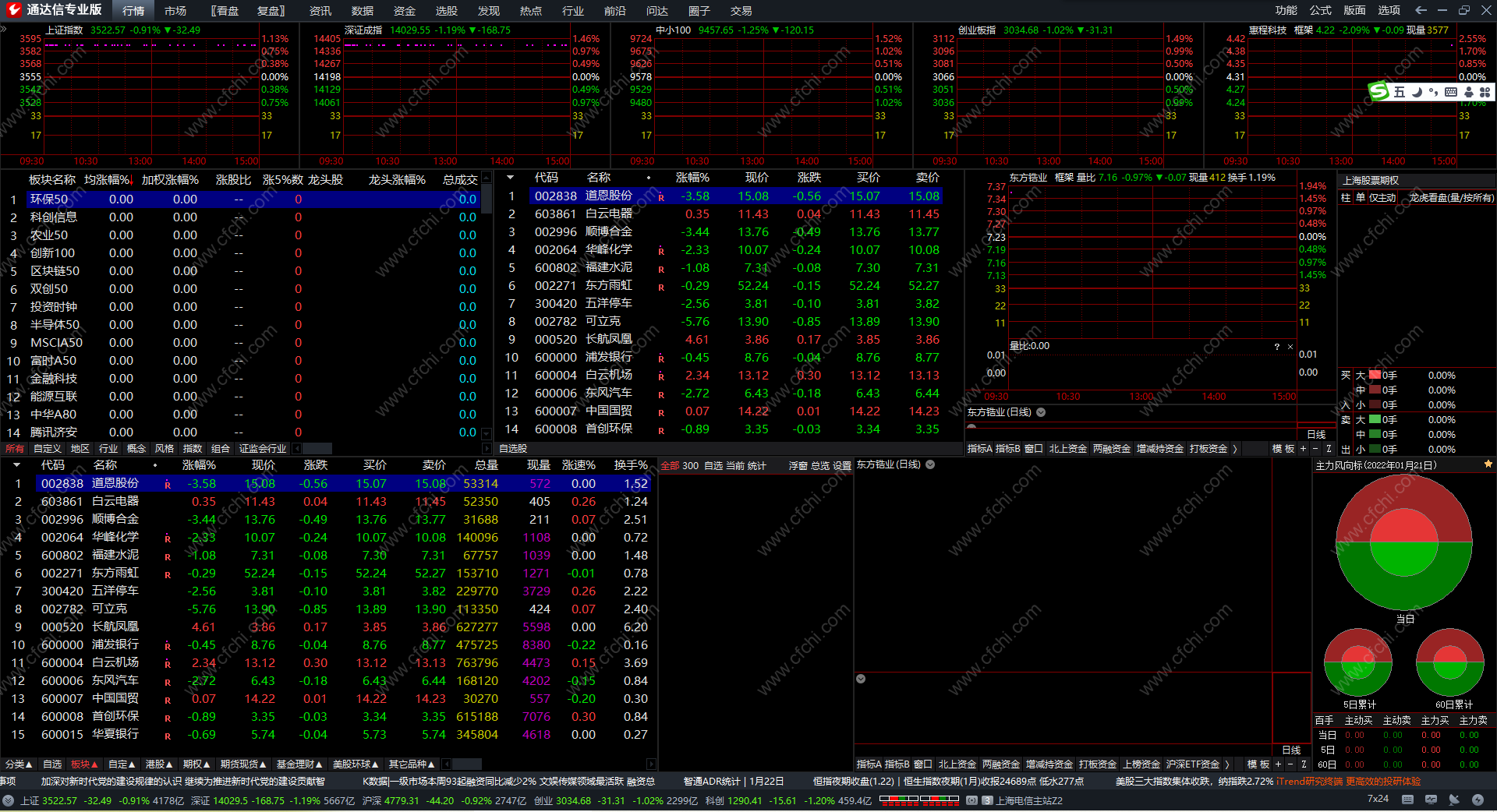
Task: Toggle 浮窗 option above watchlist side panel
Action: (x=798, y=466)
